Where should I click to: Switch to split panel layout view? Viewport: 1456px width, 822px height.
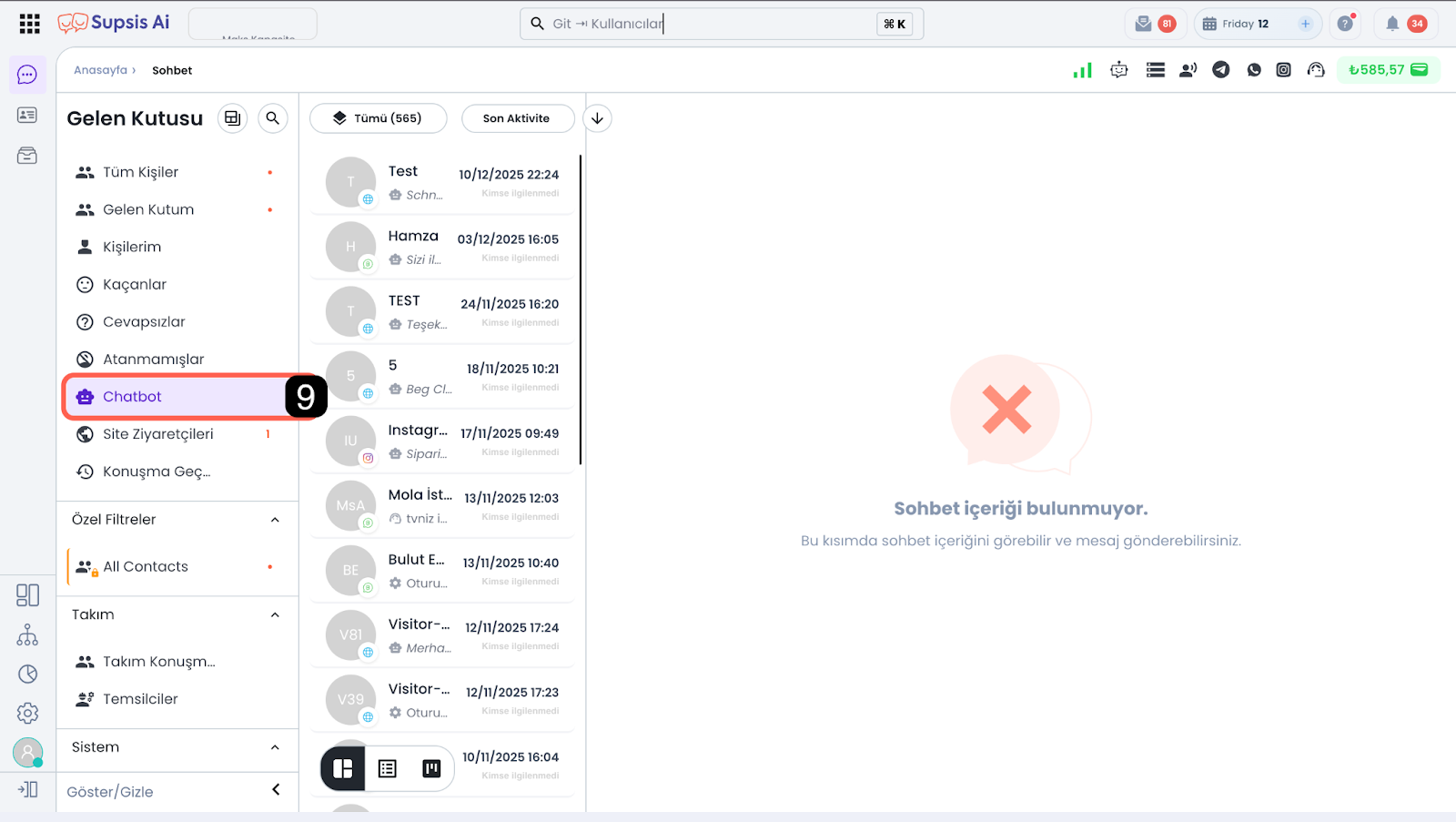tap(343, 769)
